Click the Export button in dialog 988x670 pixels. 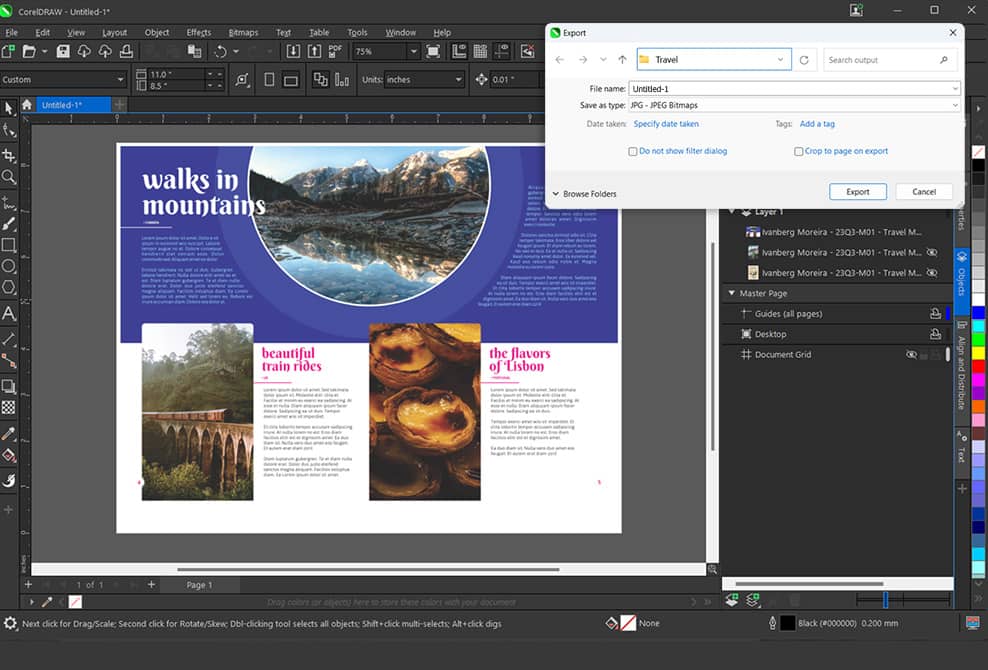[857, 192]
